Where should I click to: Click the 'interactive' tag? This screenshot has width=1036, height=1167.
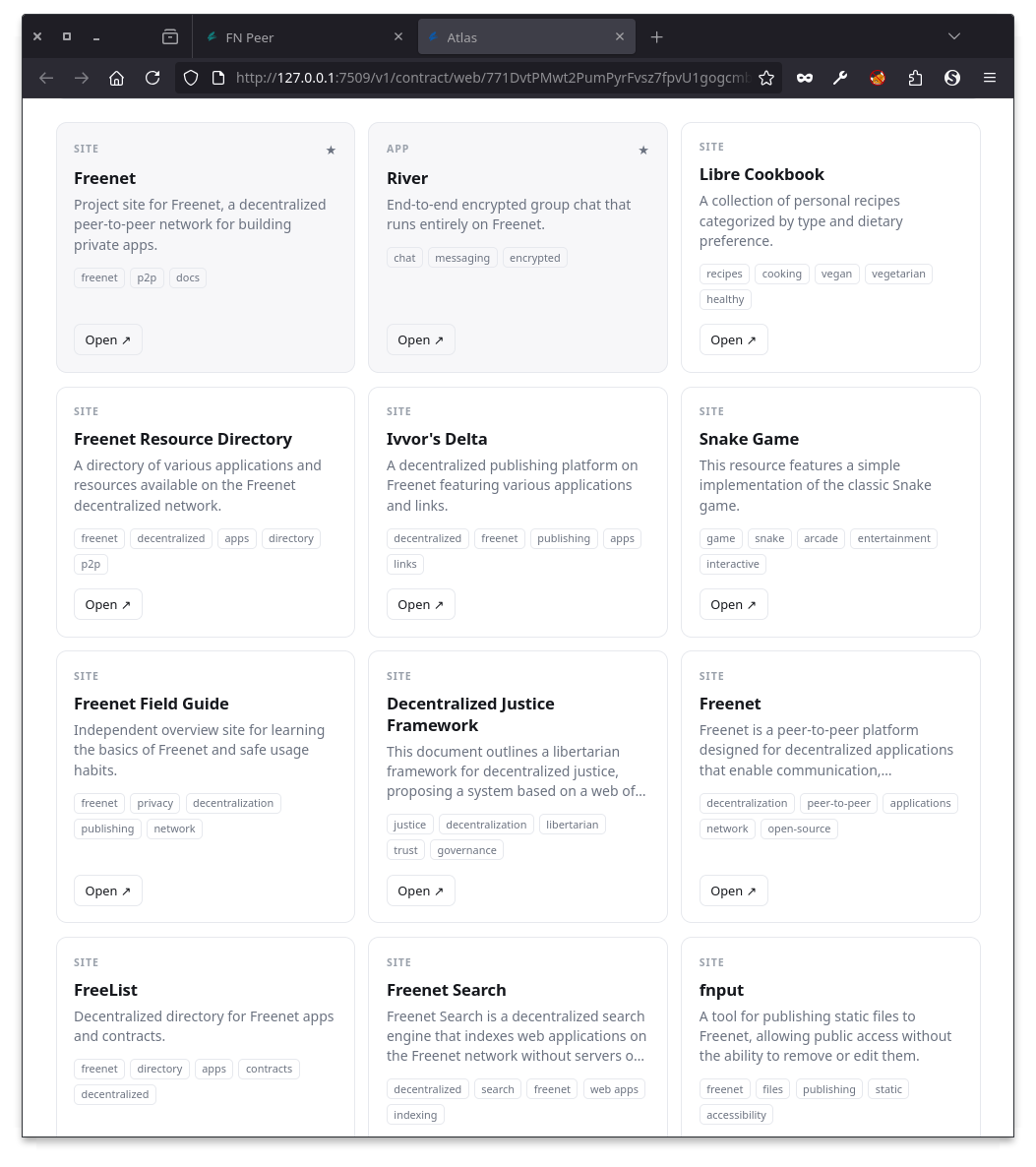[732, 564]
